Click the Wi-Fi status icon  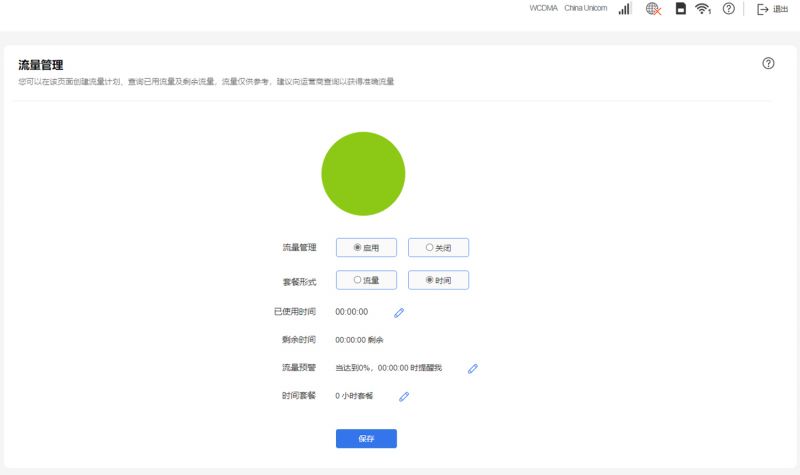[x=703, y=9]
